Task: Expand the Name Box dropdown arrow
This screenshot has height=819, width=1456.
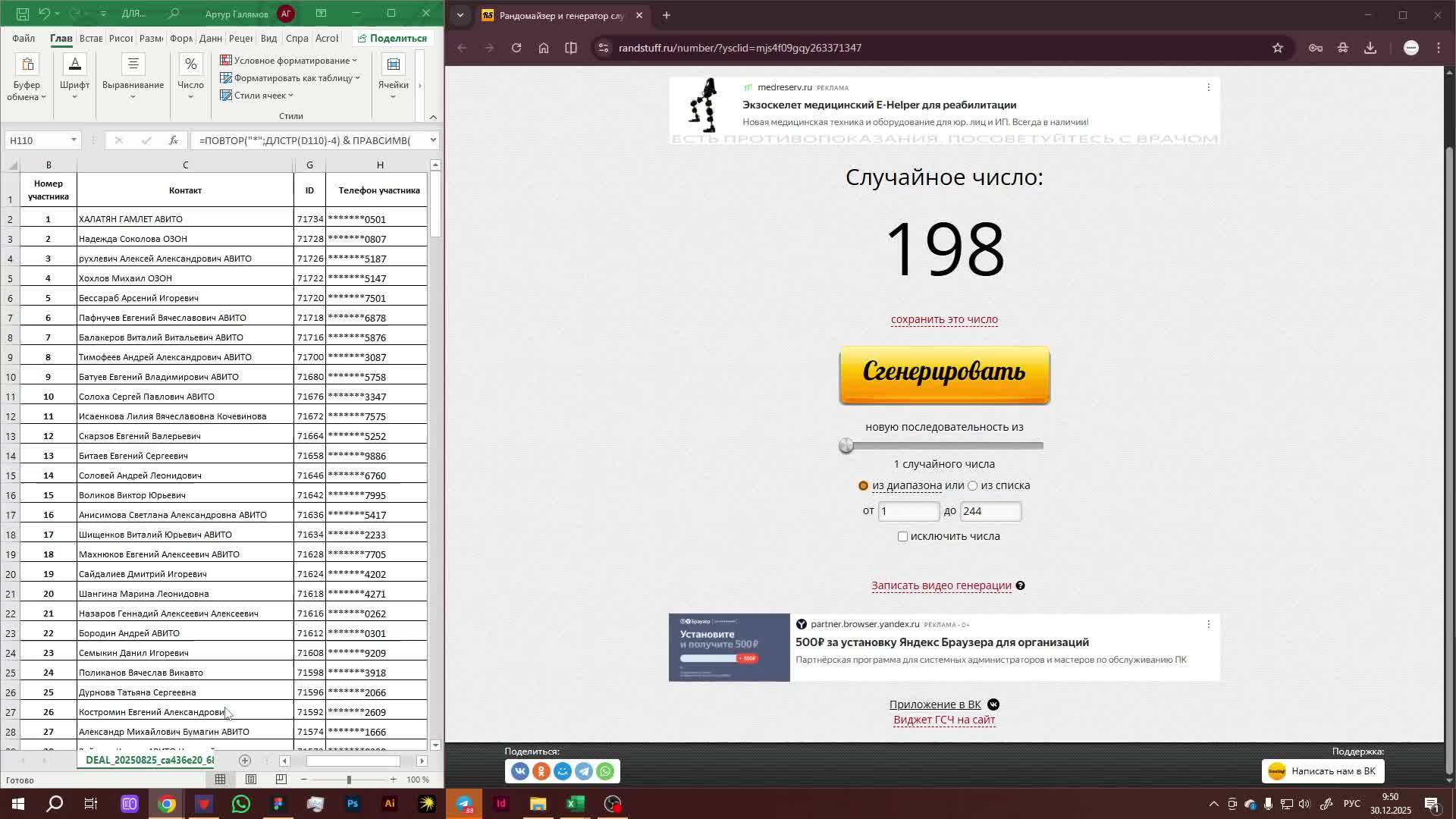Action: [74, 140]
